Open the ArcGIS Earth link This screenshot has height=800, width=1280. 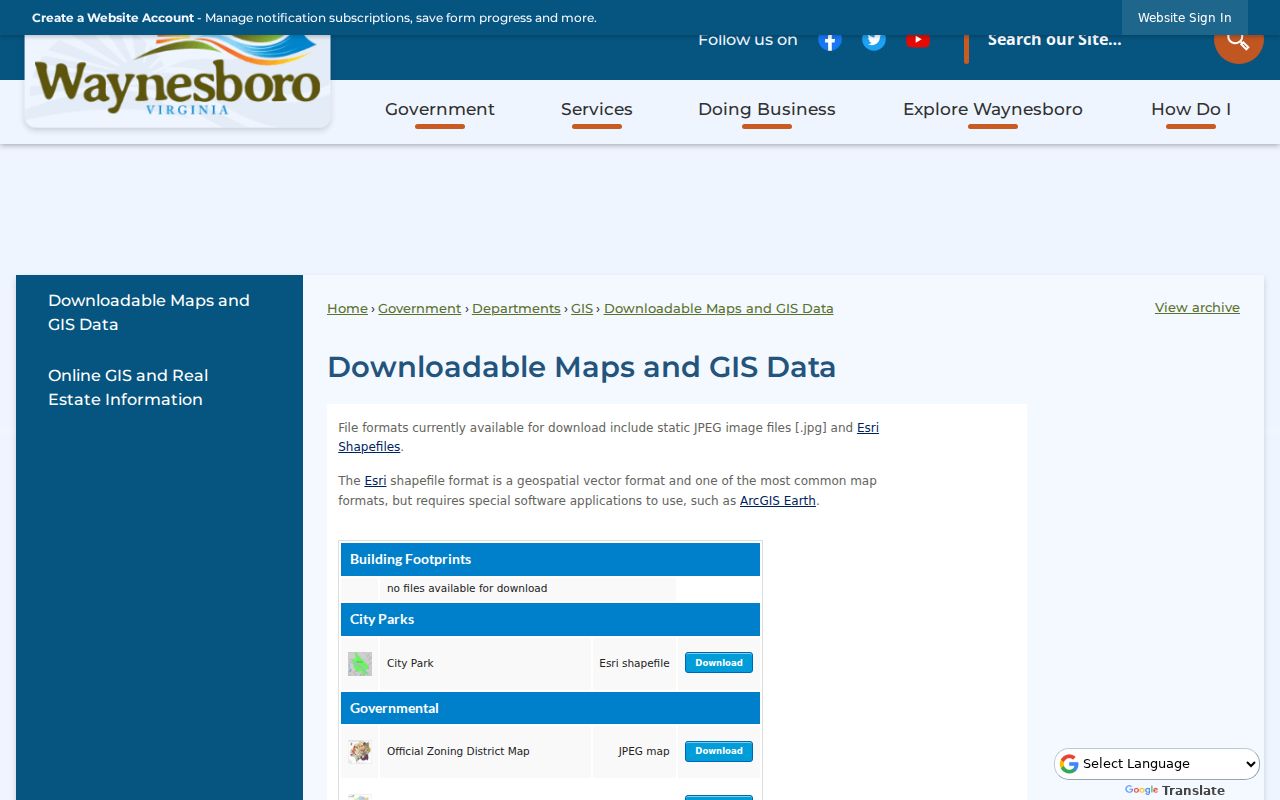(778, 501)
